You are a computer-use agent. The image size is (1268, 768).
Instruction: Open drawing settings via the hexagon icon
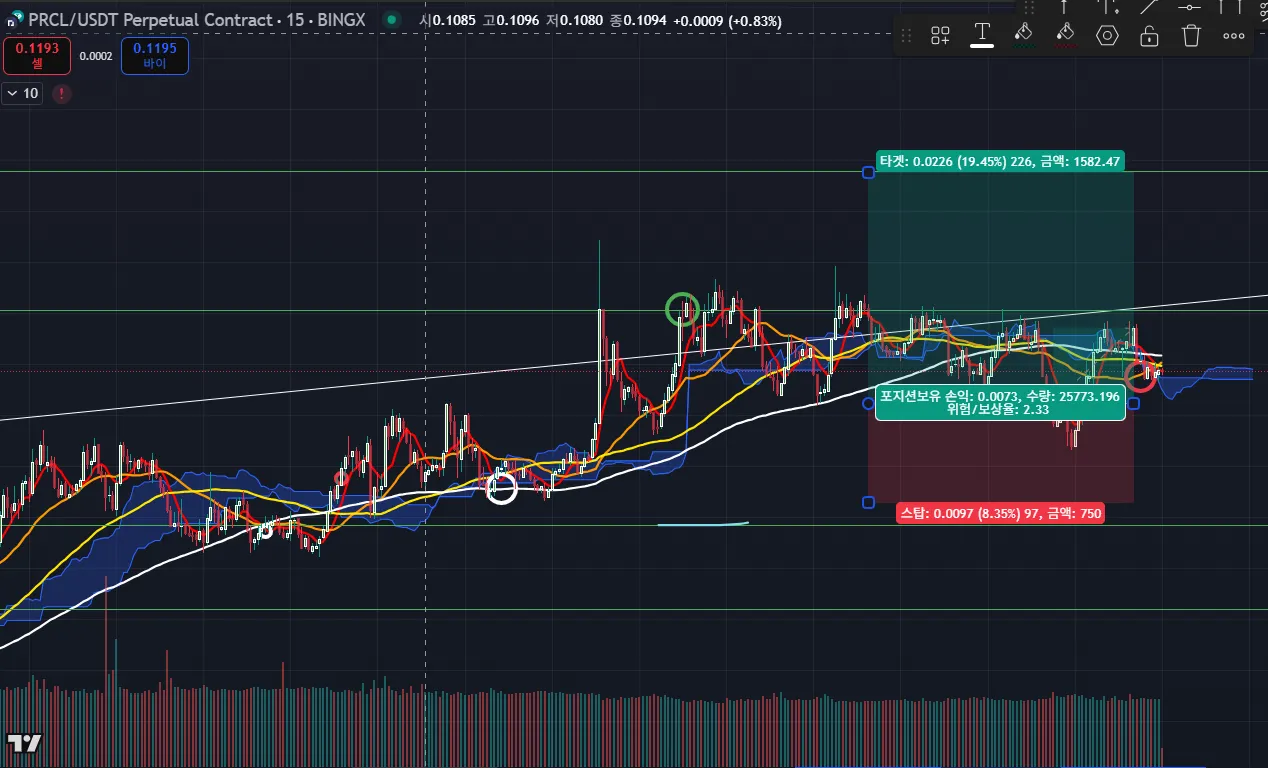[1107, 36]
